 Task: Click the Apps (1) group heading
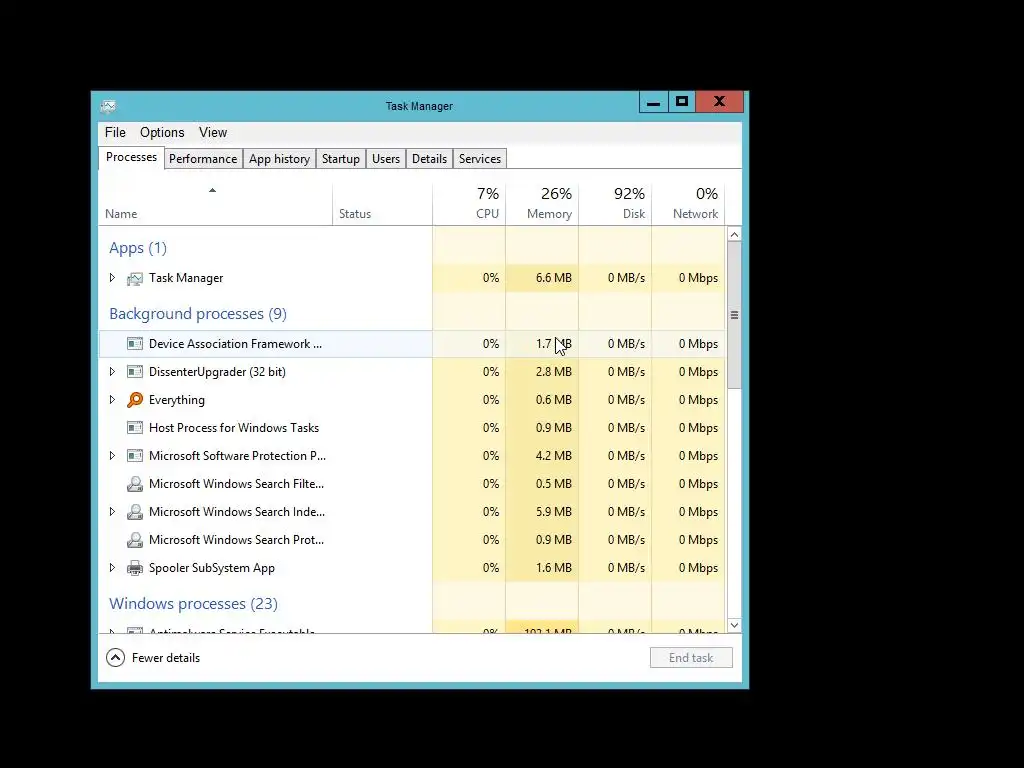pos(138,248)
